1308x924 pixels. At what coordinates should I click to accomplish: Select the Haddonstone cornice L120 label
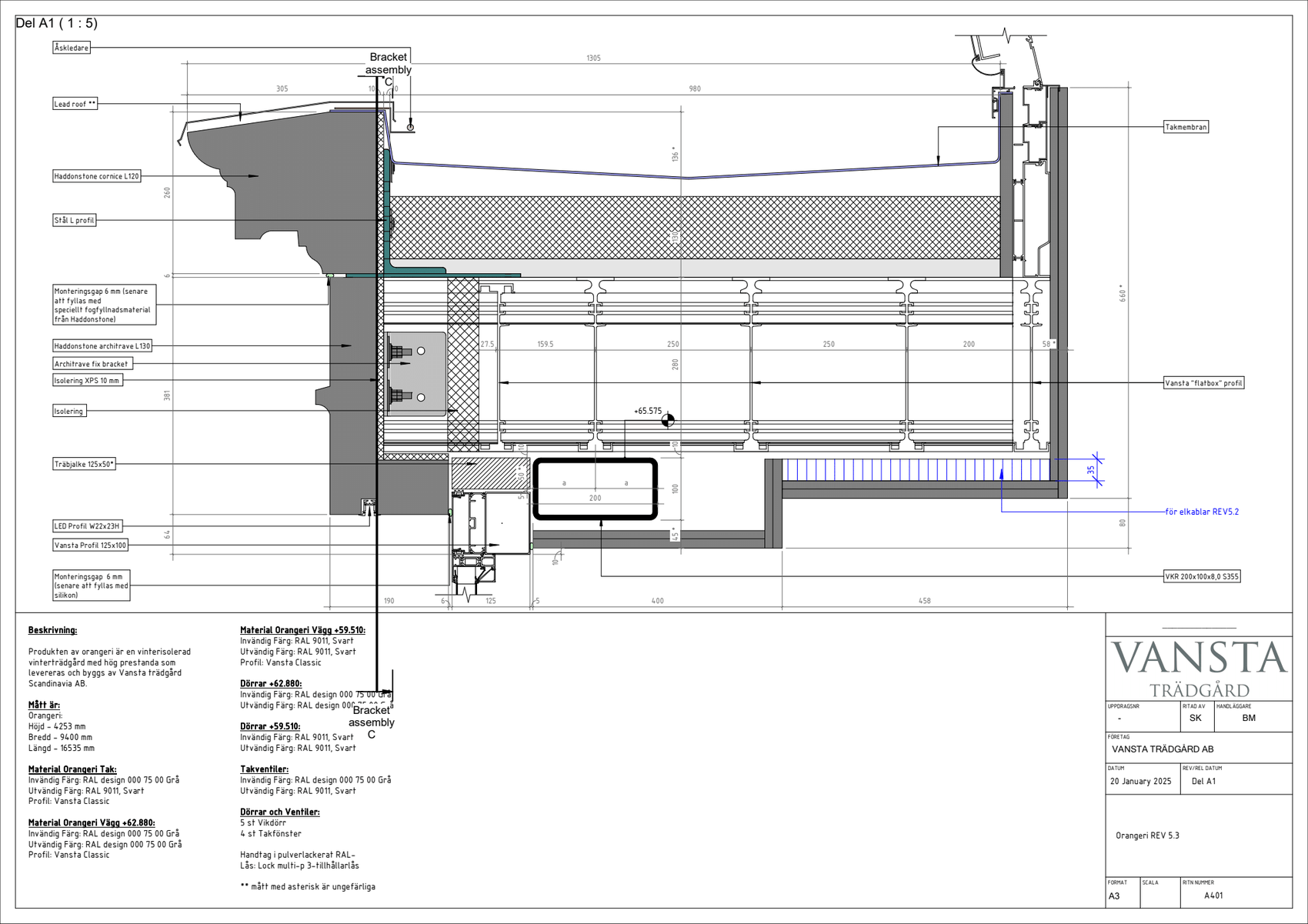97,176
